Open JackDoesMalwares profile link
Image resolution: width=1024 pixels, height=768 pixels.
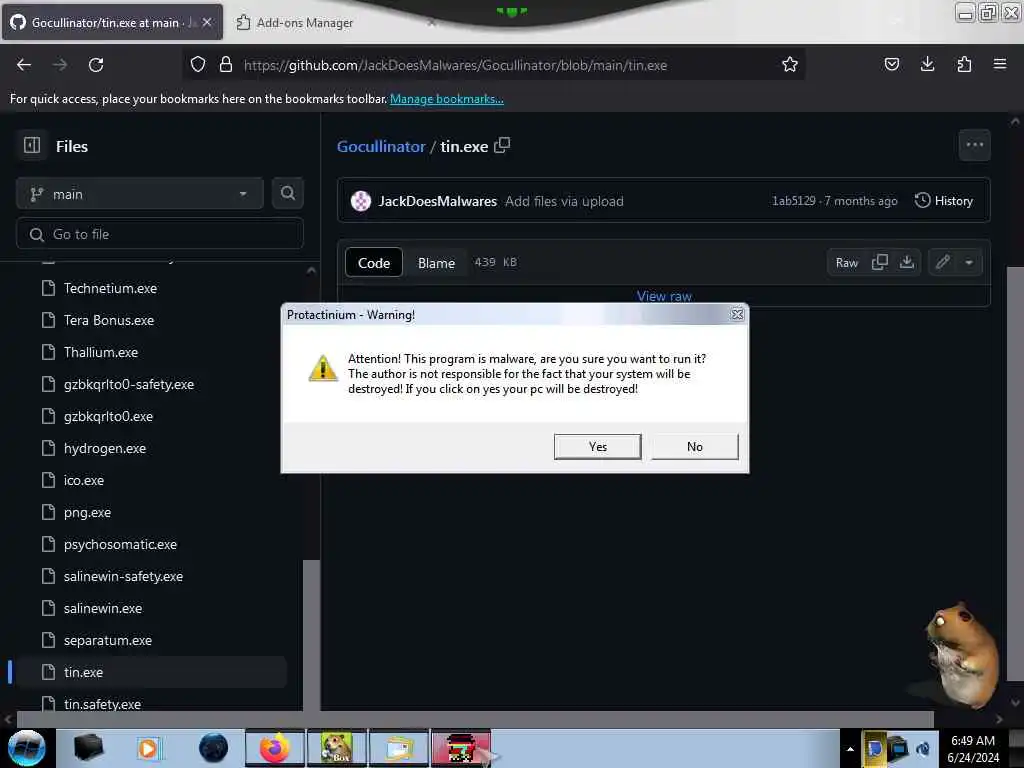[x=438, y=201]
